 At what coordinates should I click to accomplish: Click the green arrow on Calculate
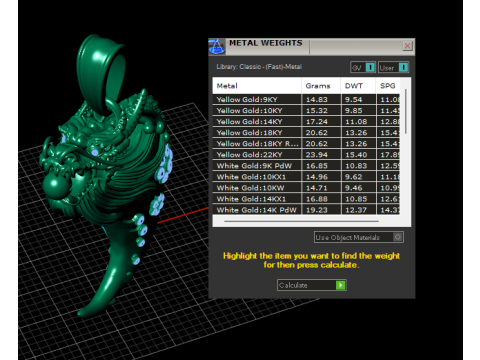pos(340,285)
